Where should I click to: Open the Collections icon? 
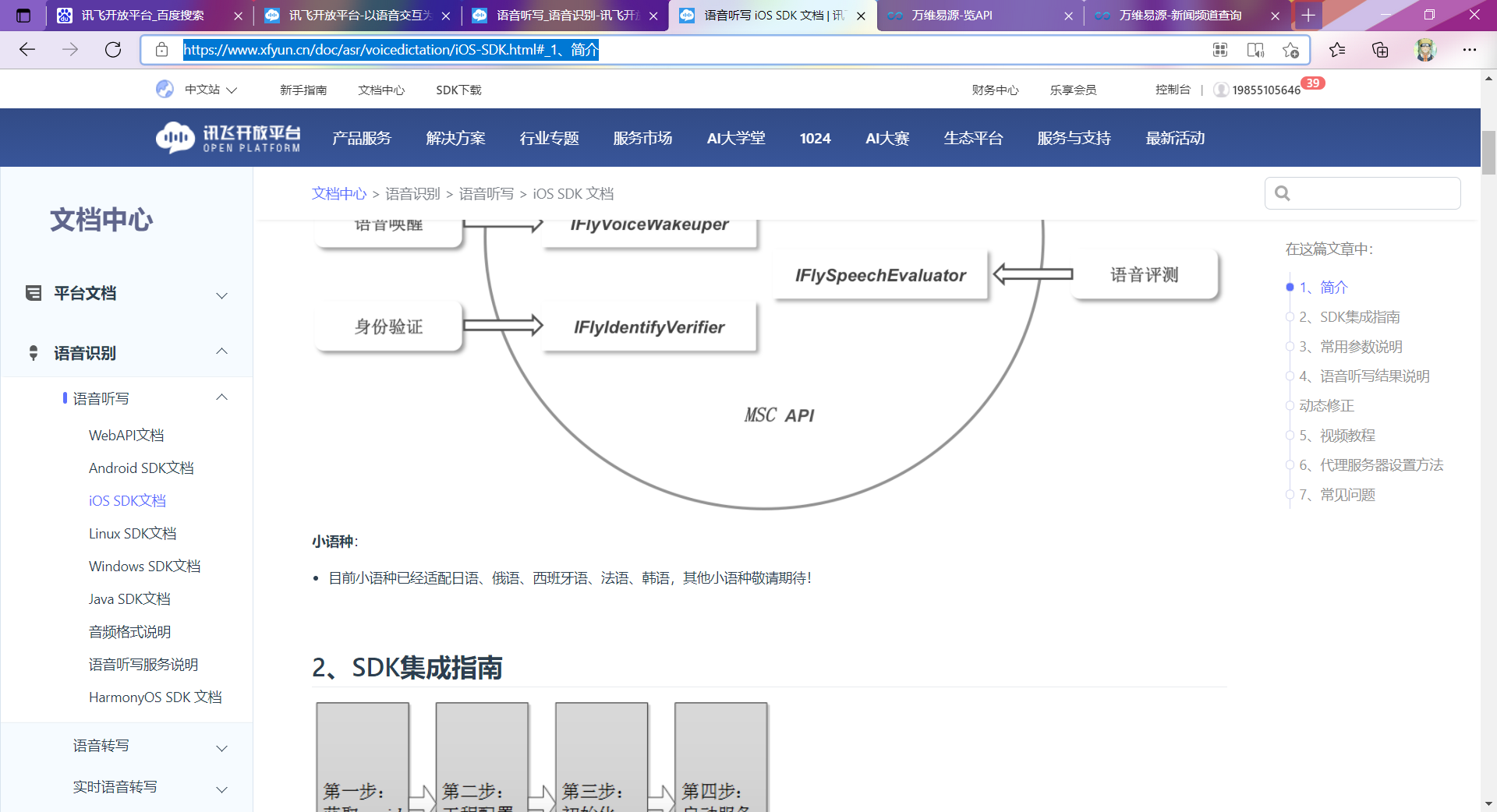(1380, 50)
